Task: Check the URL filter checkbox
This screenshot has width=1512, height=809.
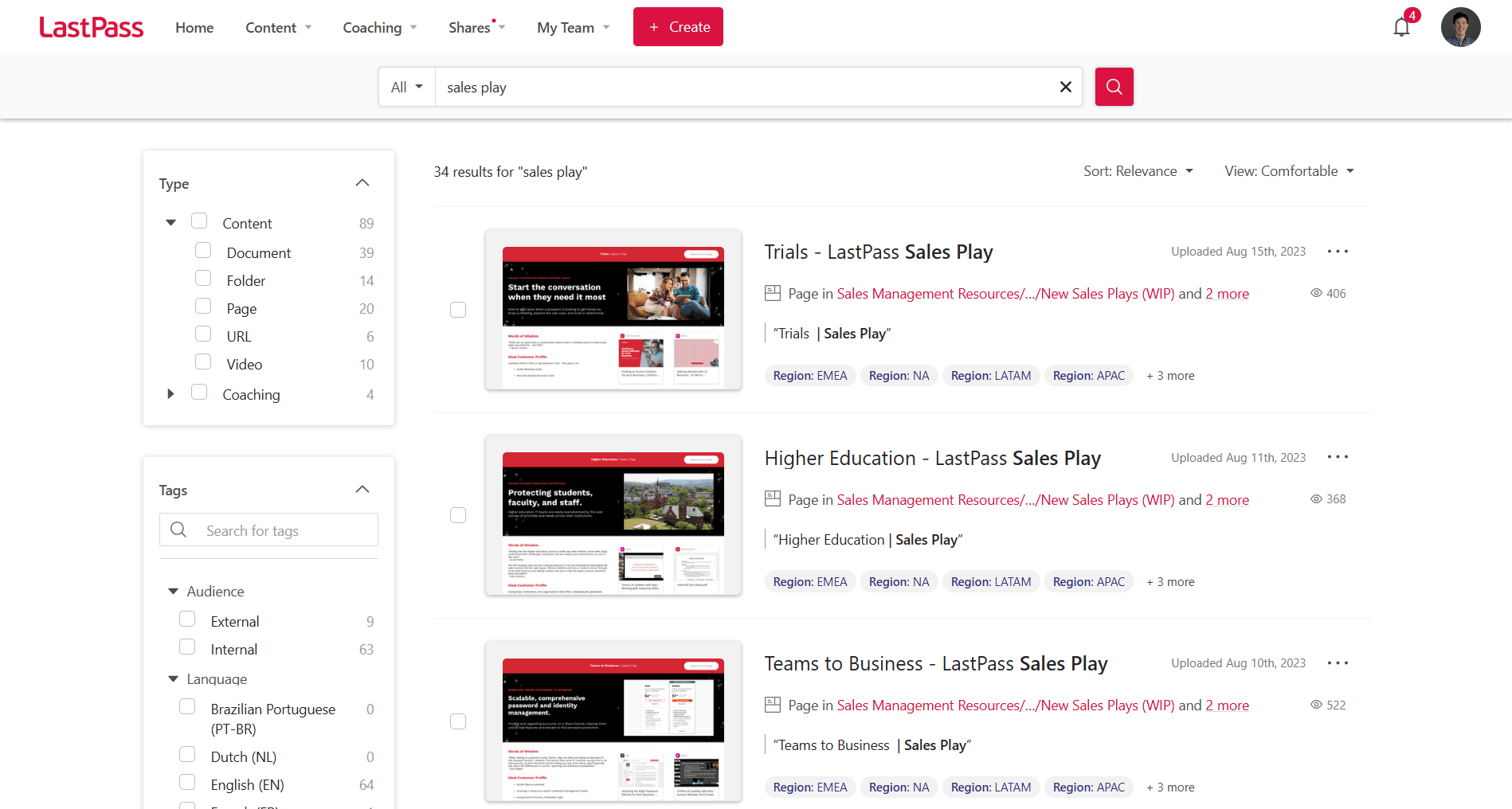Action: pos(203,334)
